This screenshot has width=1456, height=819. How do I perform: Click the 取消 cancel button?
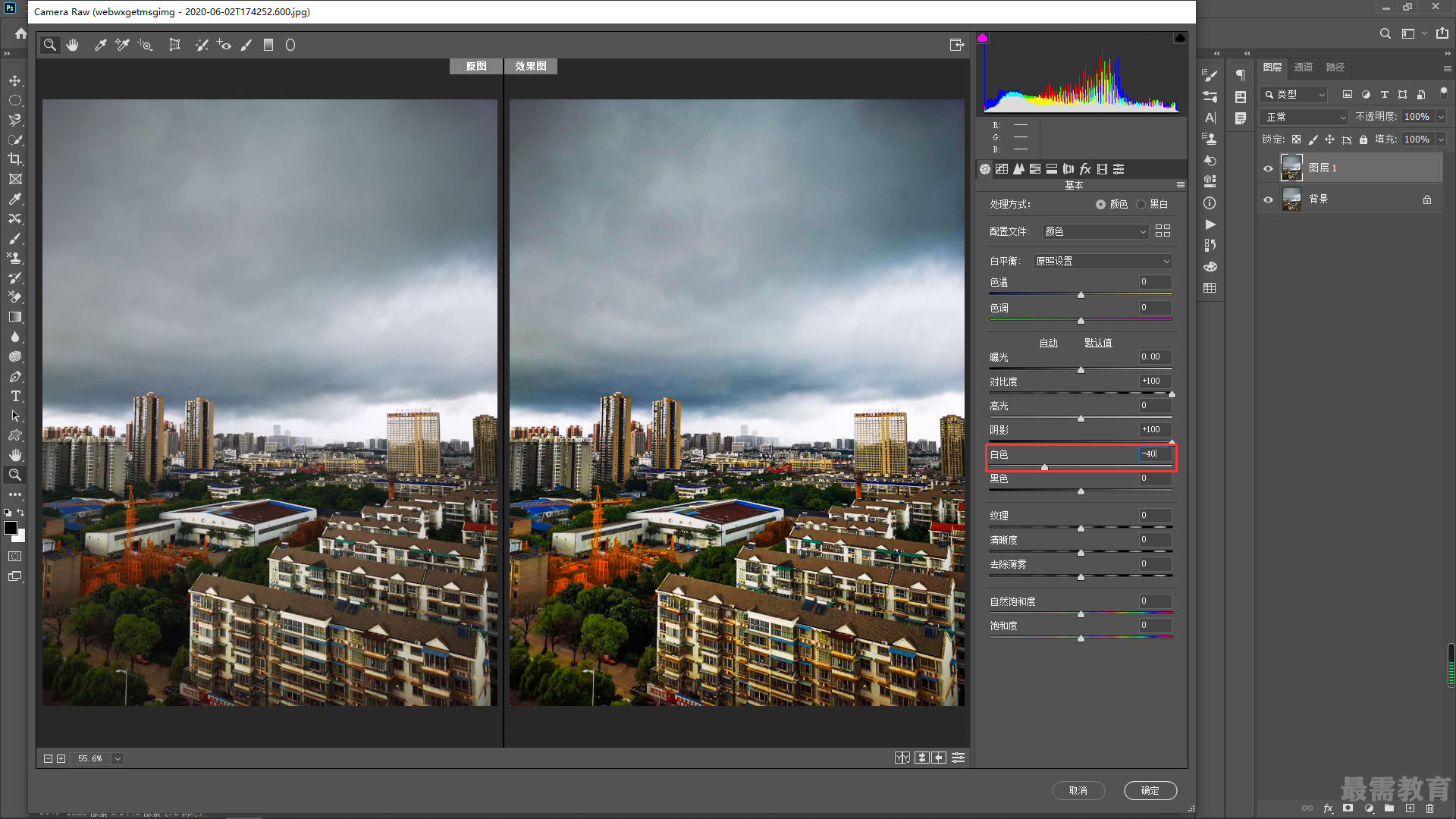point(1078,790)
